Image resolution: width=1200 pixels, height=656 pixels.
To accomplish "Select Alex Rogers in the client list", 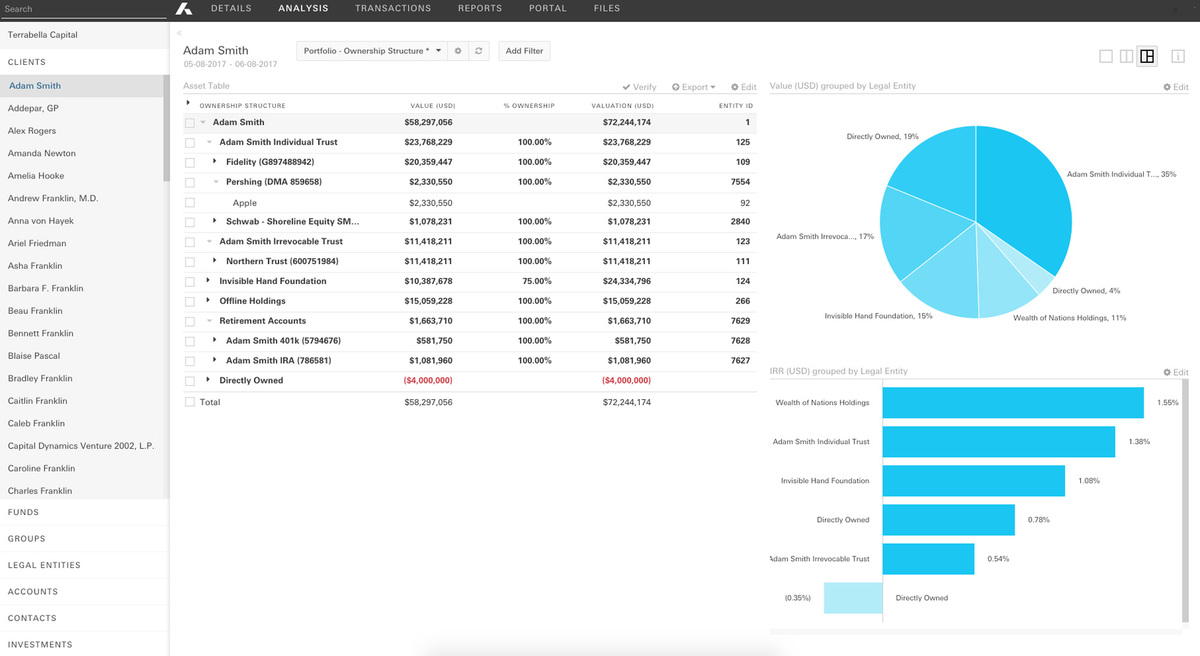I will pos(32,131).
